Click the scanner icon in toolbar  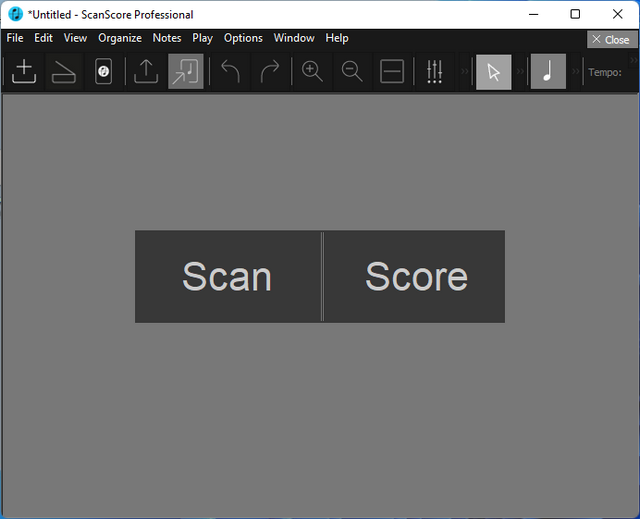click(64, 72)
